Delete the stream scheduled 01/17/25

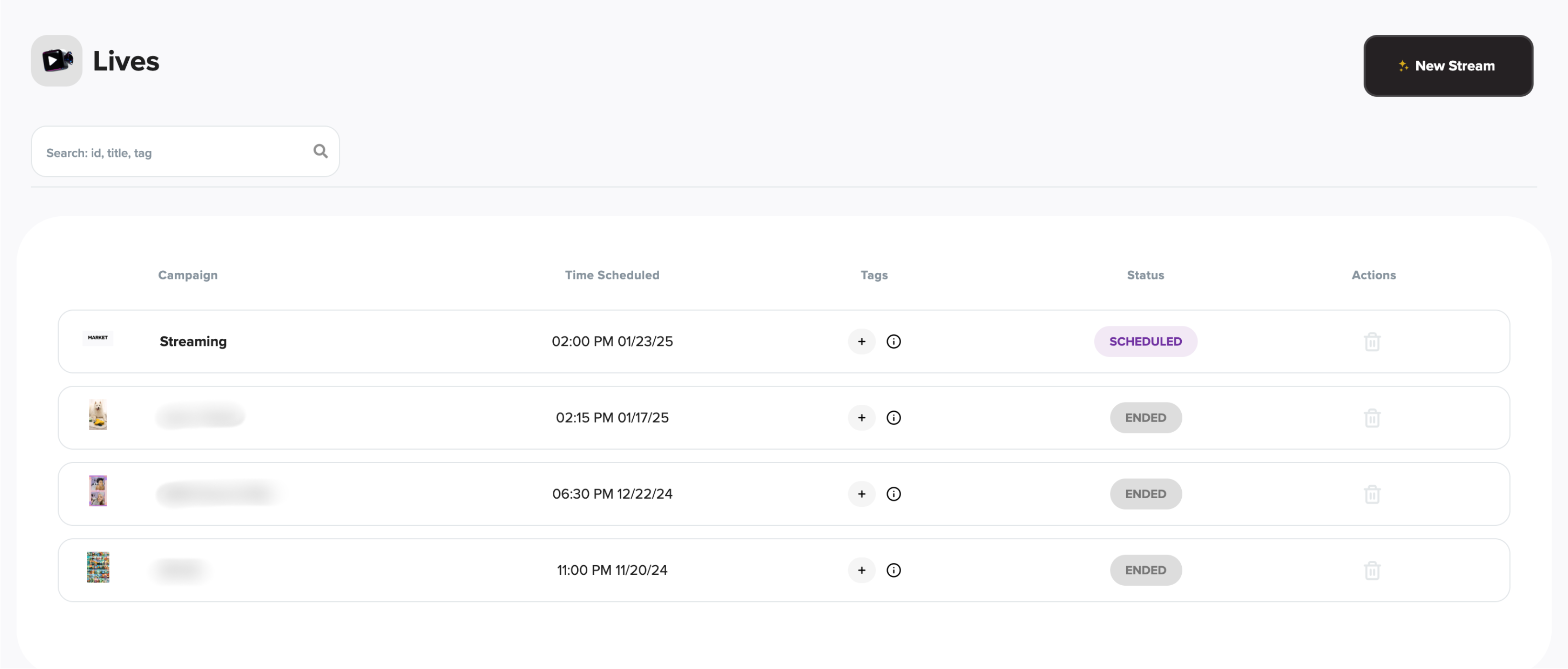point(1371,418)
